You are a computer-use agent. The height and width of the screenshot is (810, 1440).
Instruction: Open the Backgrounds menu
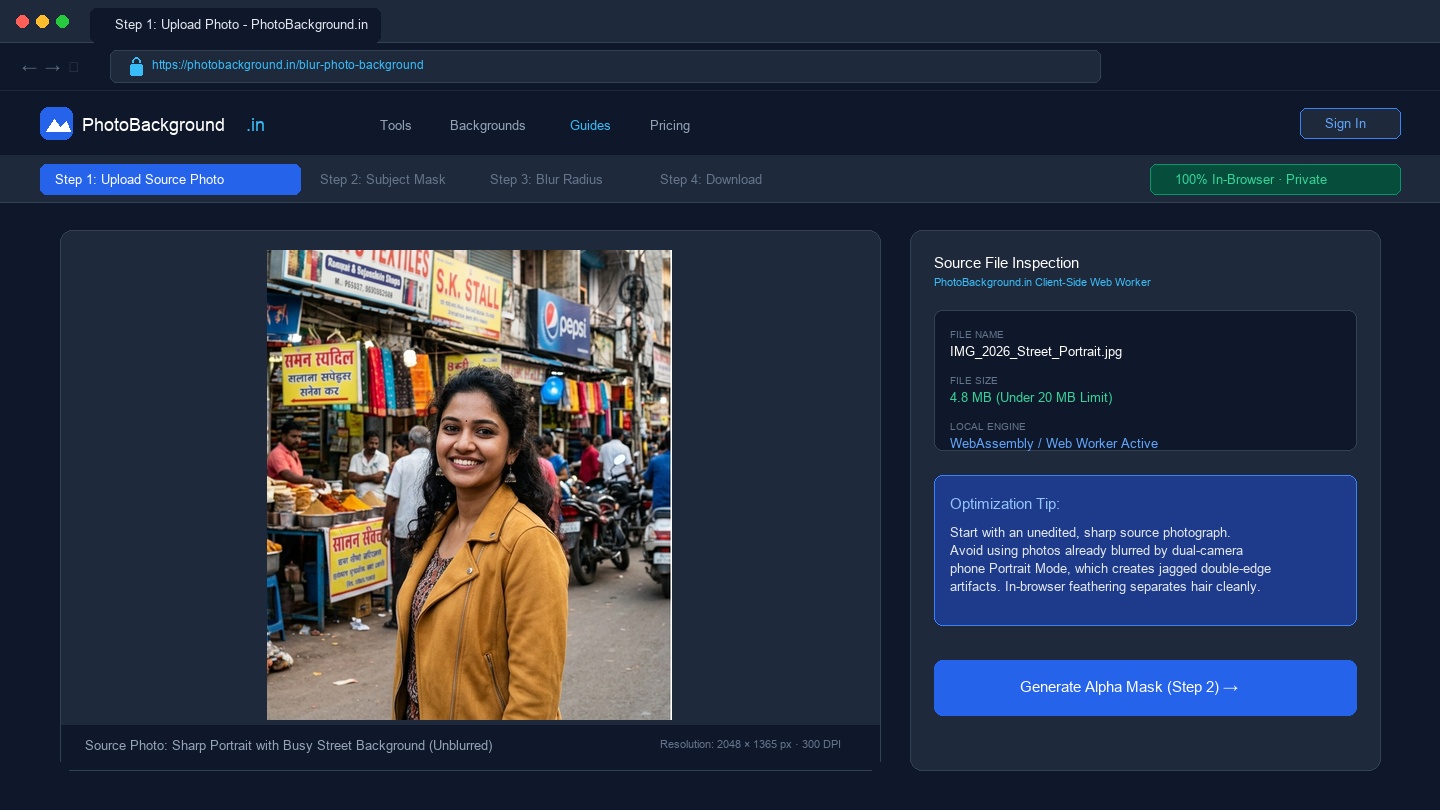(x=488, y=125)
